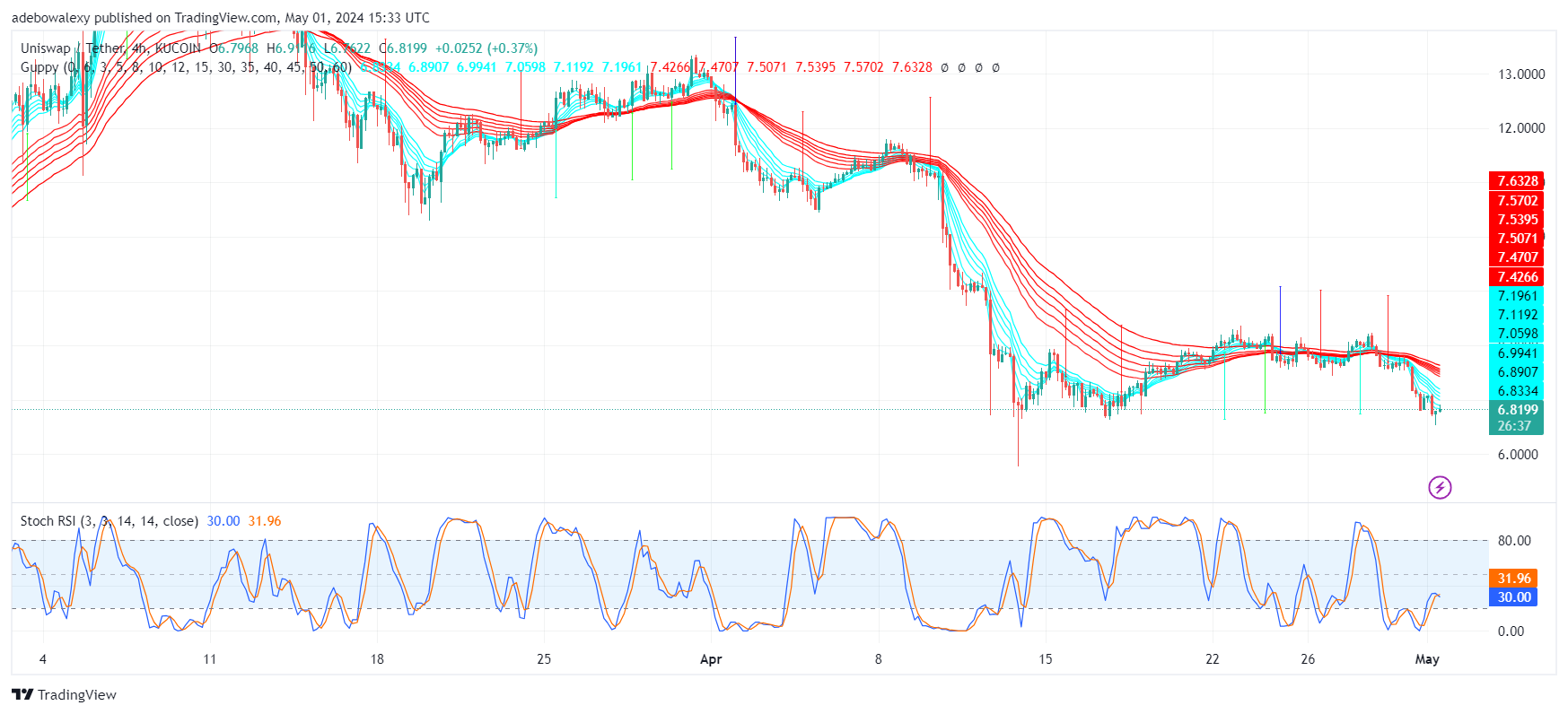Click the orange 31.96 Stoch RSI label
The image size is (1568, 714).
pyautogui.click(x=1513, y=579)
